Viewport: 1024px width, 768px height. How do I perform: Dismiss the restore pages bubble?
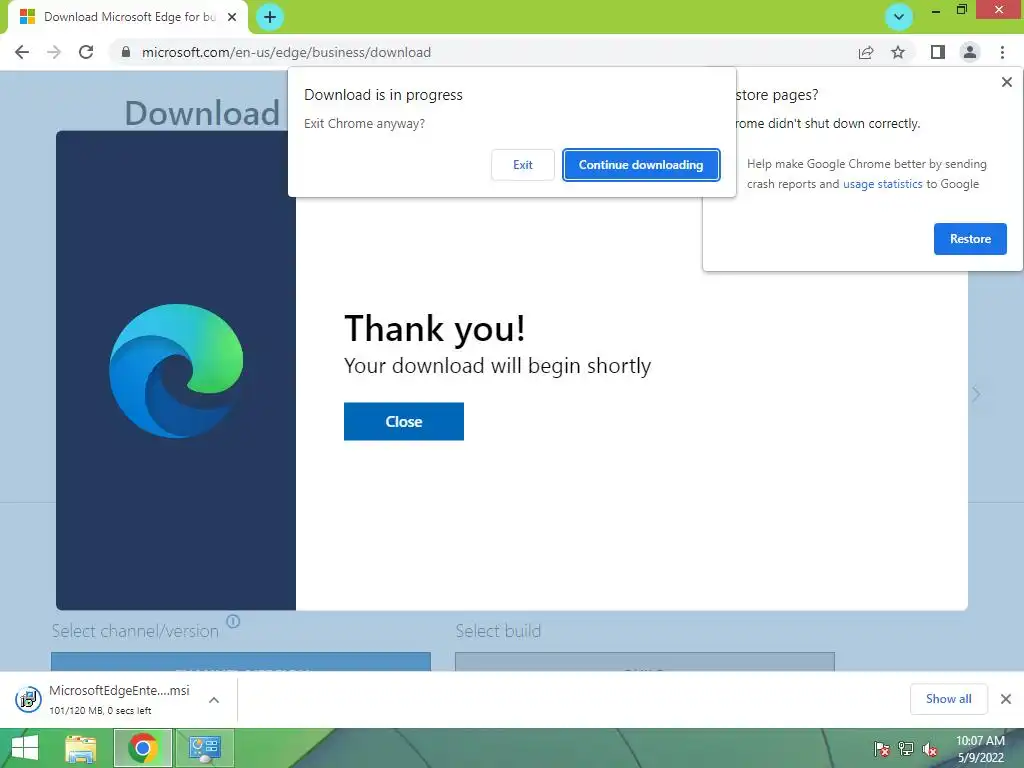1006,82
